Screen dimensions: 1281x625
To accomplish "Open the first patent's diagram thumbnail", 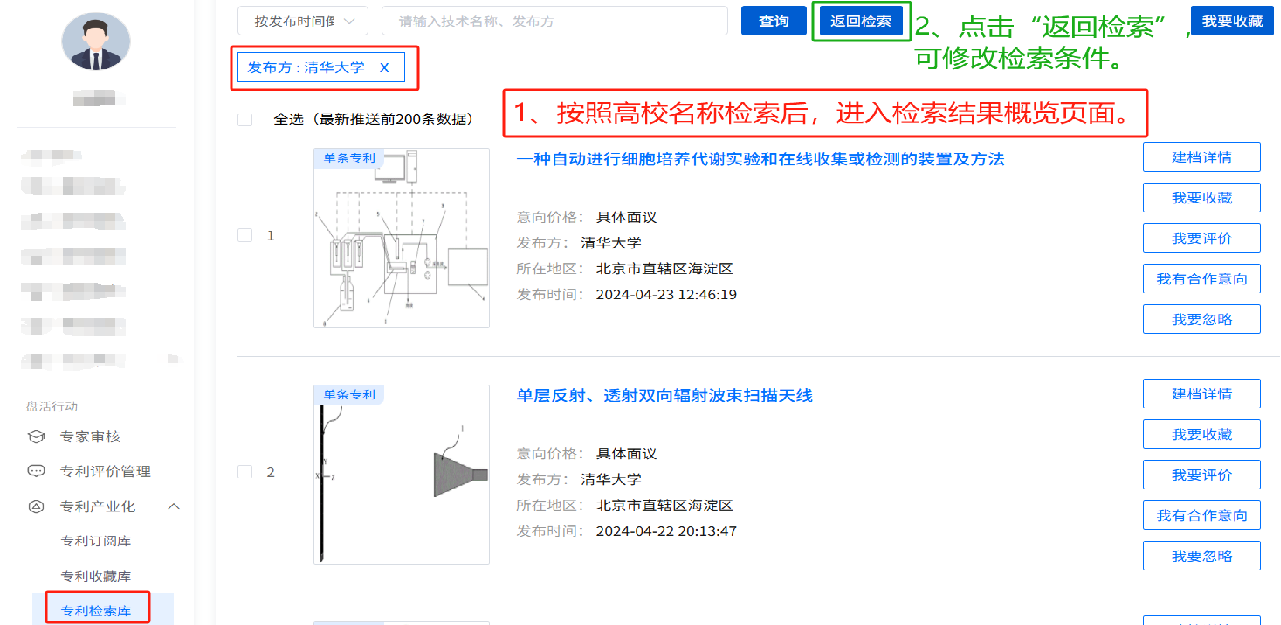I will [x=401, y=238].
